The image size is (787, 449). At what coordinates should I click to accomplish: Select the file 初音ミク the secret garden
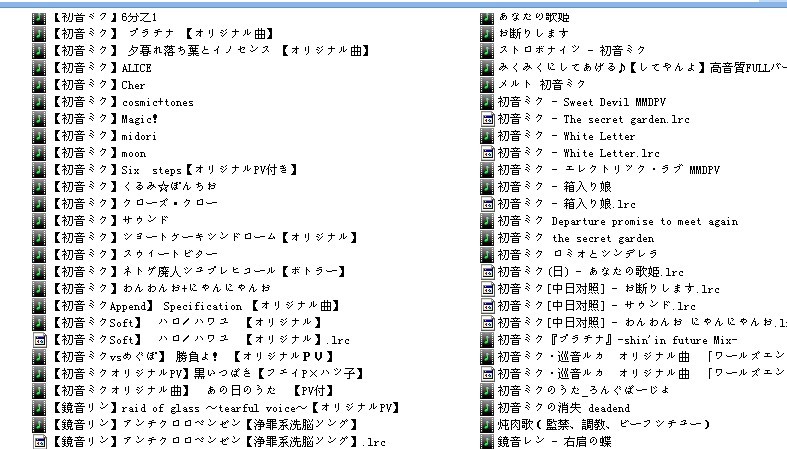(x=576, y=238)
